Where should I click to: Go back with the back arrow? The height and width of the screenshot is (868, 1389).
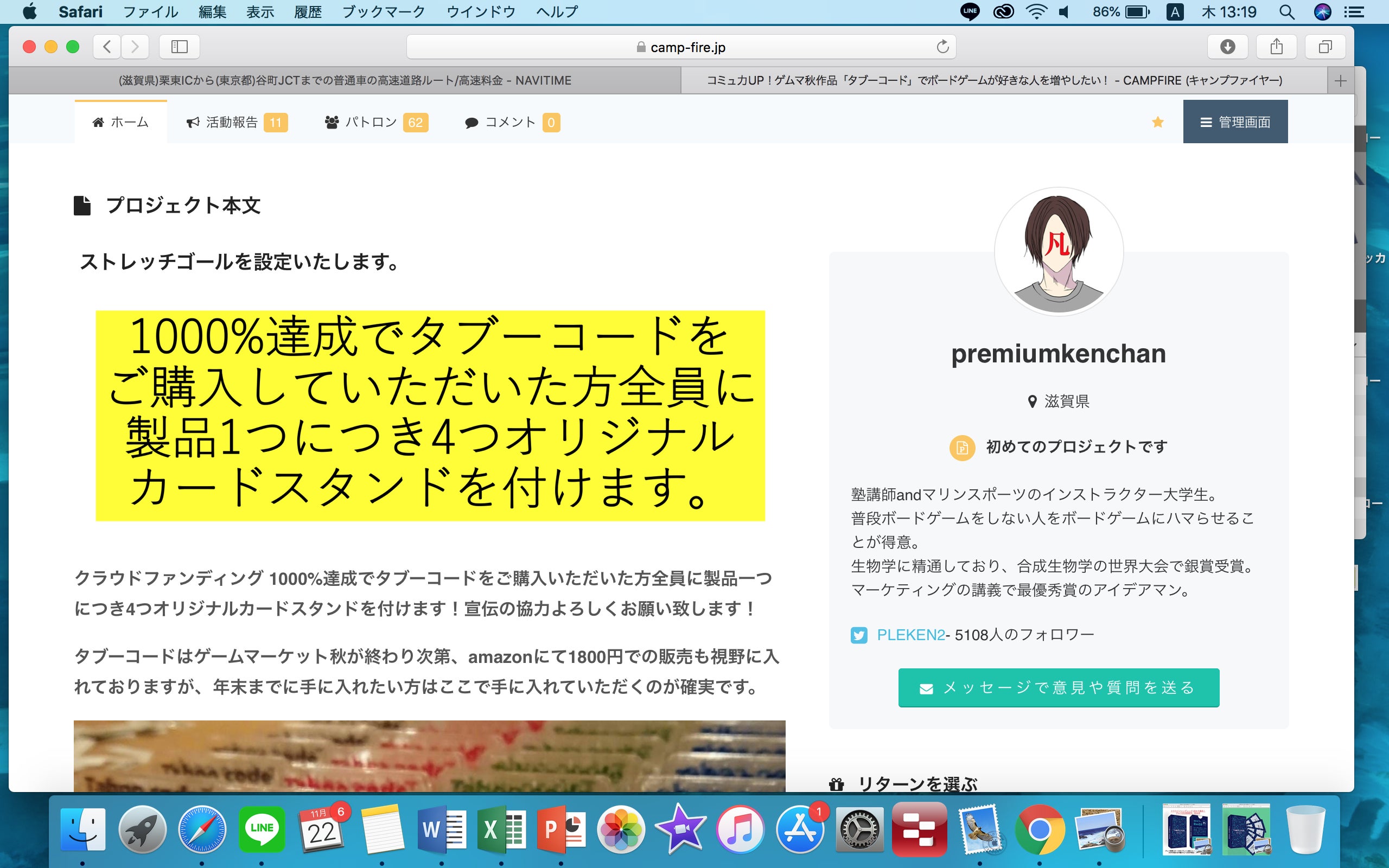point(107,47)
